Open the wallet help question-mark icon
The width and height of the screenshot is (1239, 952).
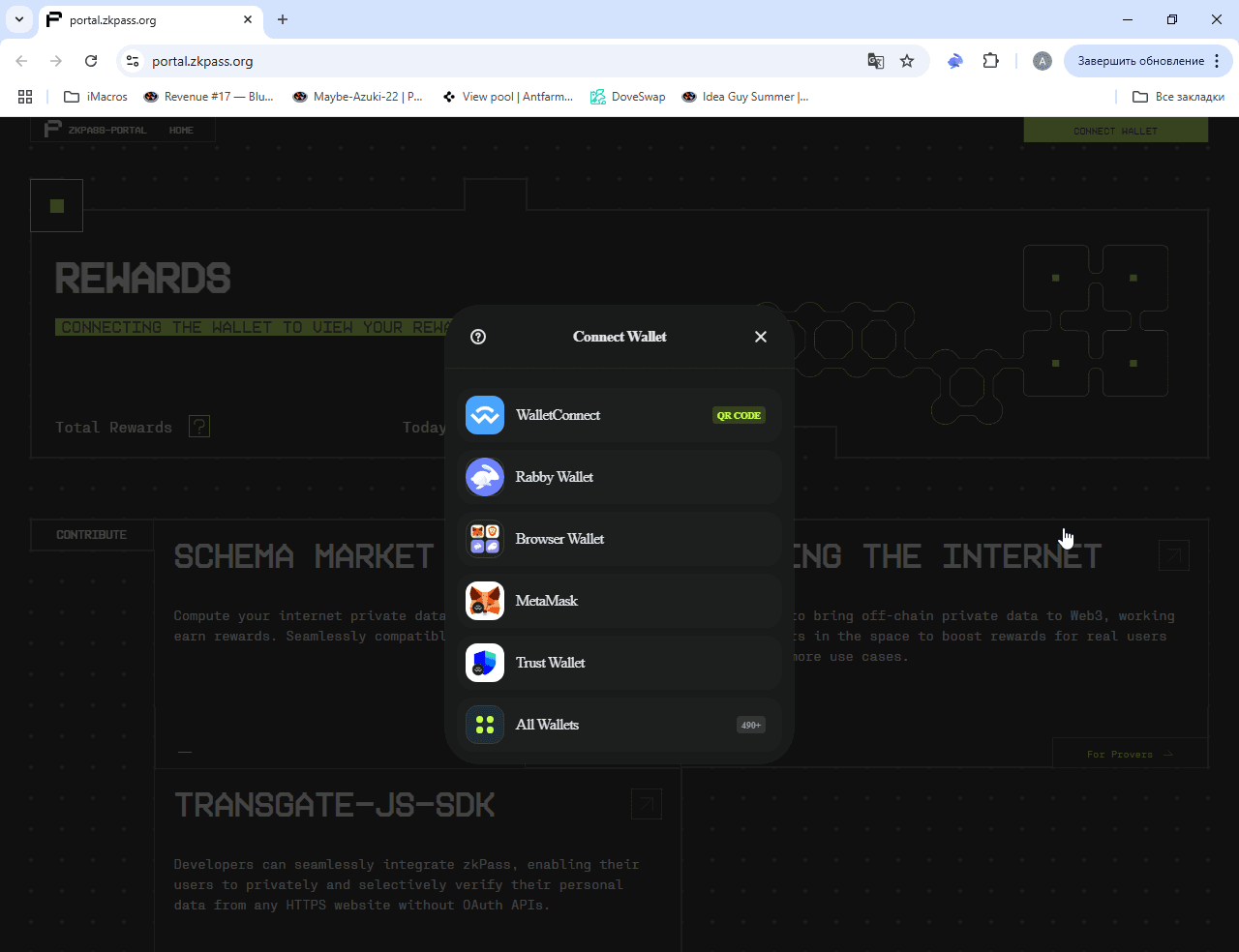[x=478, y=337]
